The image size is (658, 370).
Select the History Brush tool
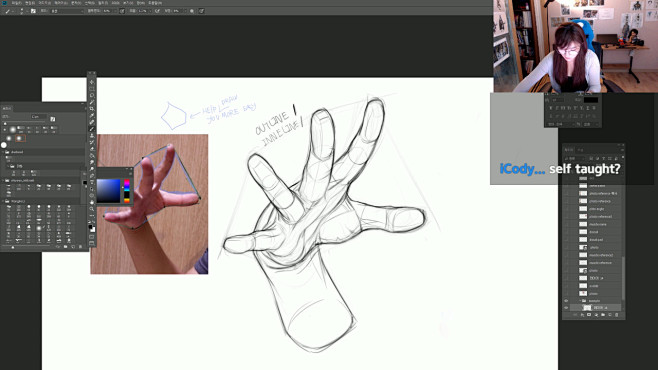tap(91, 142)
